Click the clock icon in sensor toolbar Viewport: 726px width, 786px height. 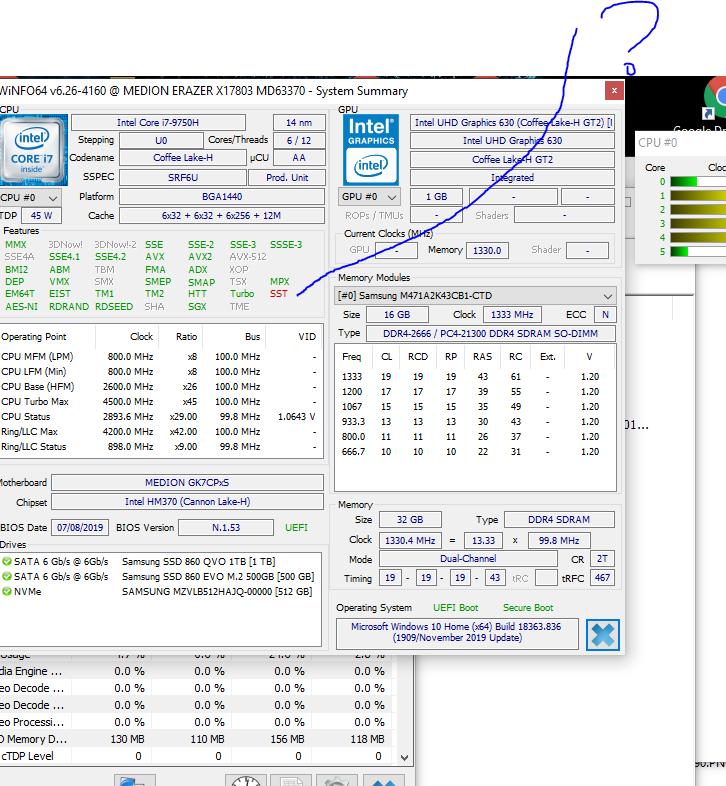point(243,779)
